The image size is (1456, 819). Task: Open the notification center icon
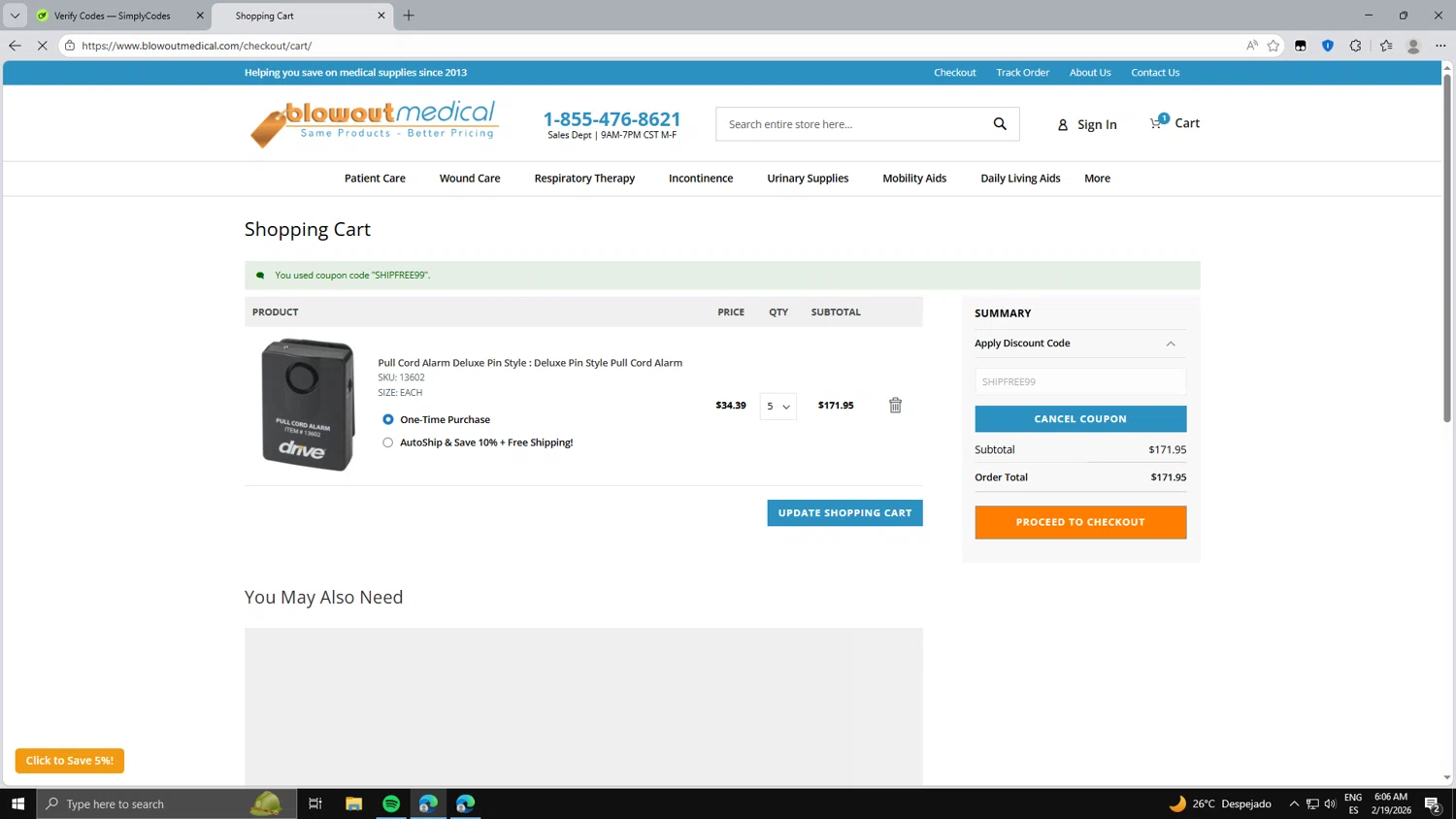click(x=1432, y=803)
